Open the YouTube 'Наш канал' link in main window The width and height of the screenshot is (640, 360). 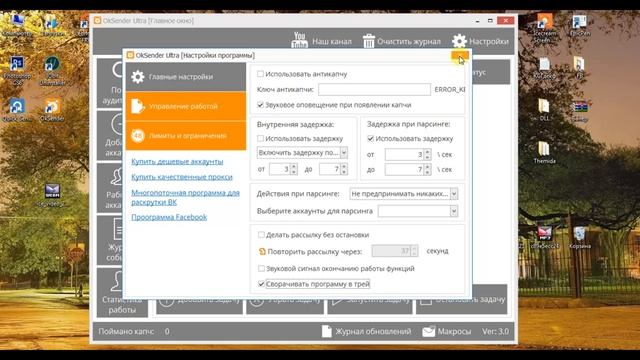click(321, 41)
